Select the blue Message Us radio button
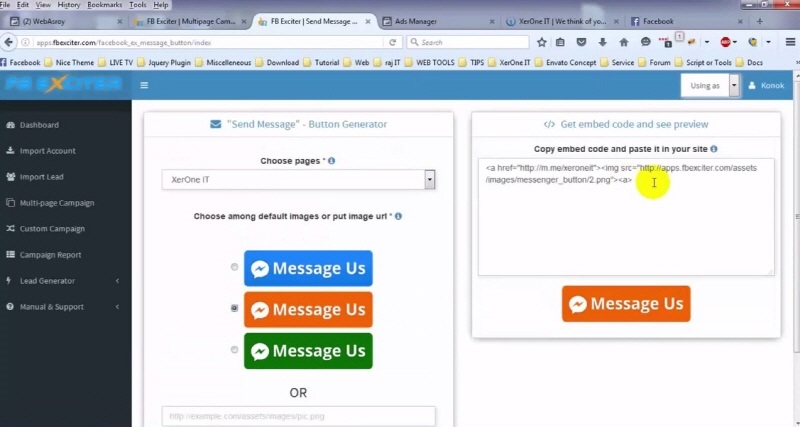 tap(234, 267)
